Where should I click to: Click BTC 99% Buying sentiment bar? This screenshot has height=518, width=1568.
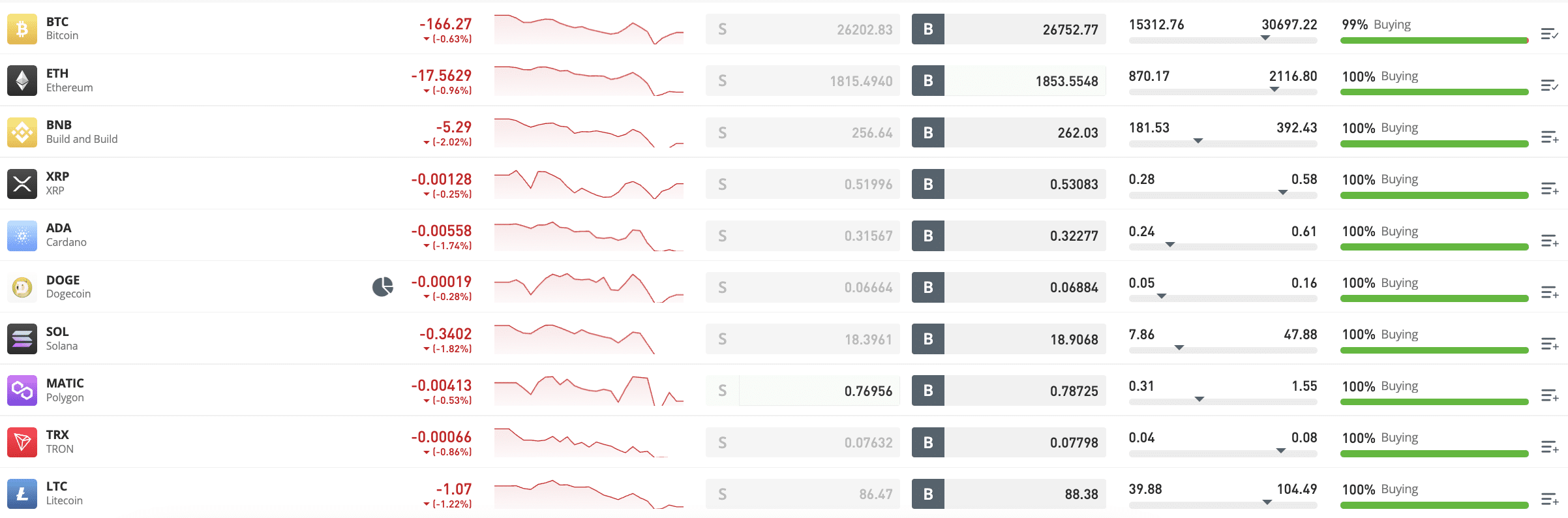[x=1434, y=40]
